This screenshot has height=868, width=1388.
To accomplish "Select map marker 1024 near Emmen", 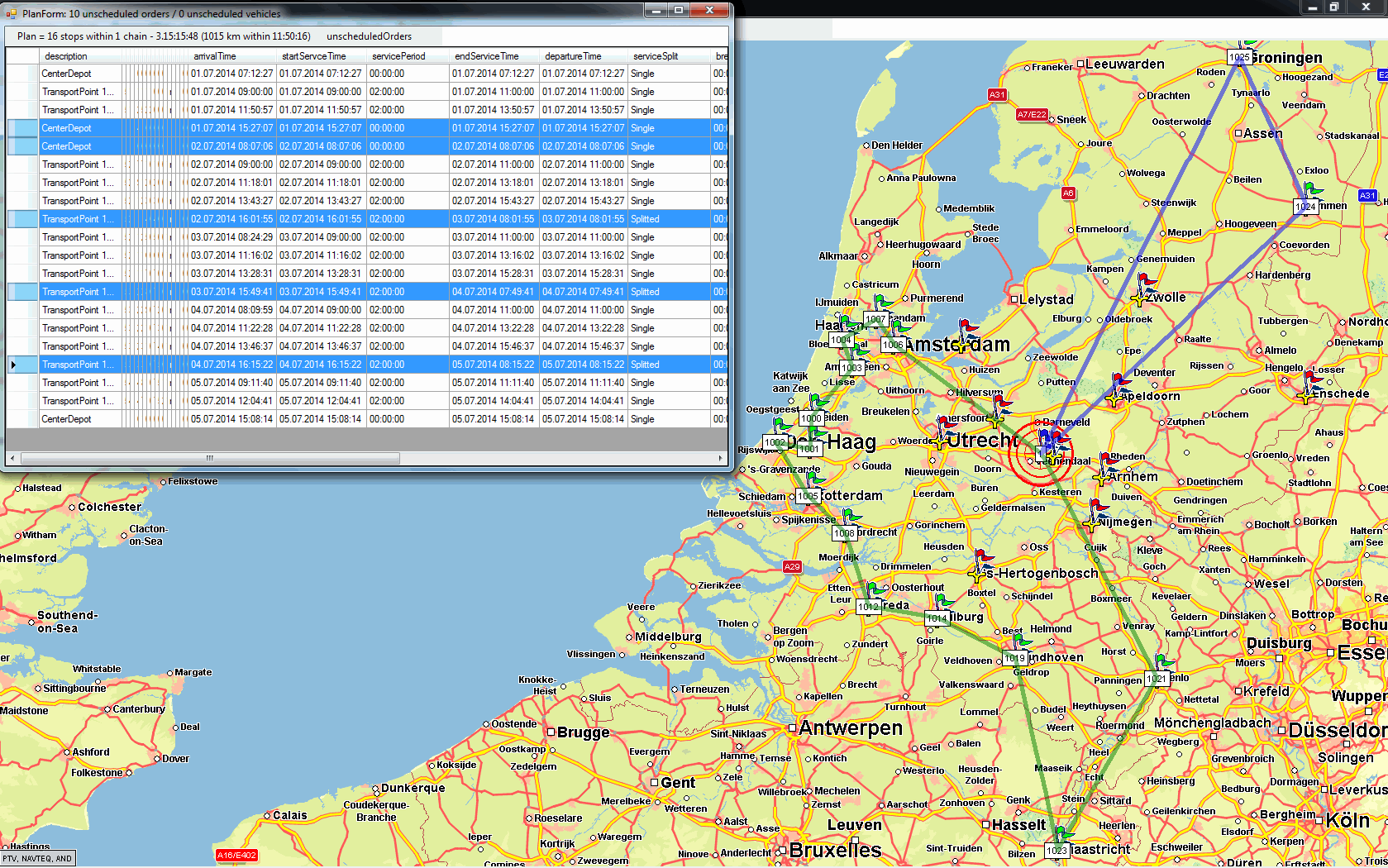I will pos(1305,206).
